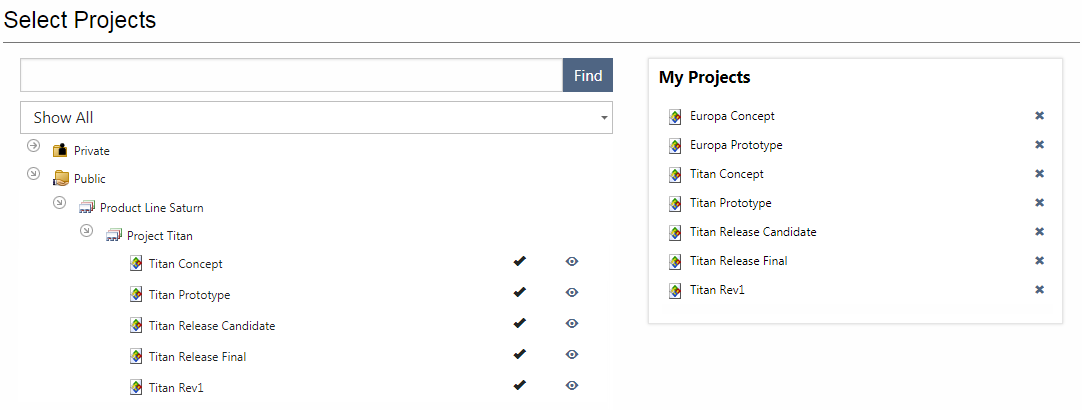Click the Titan Release Final tree icon
This screenshot has width=1082, height=410.
136,356
